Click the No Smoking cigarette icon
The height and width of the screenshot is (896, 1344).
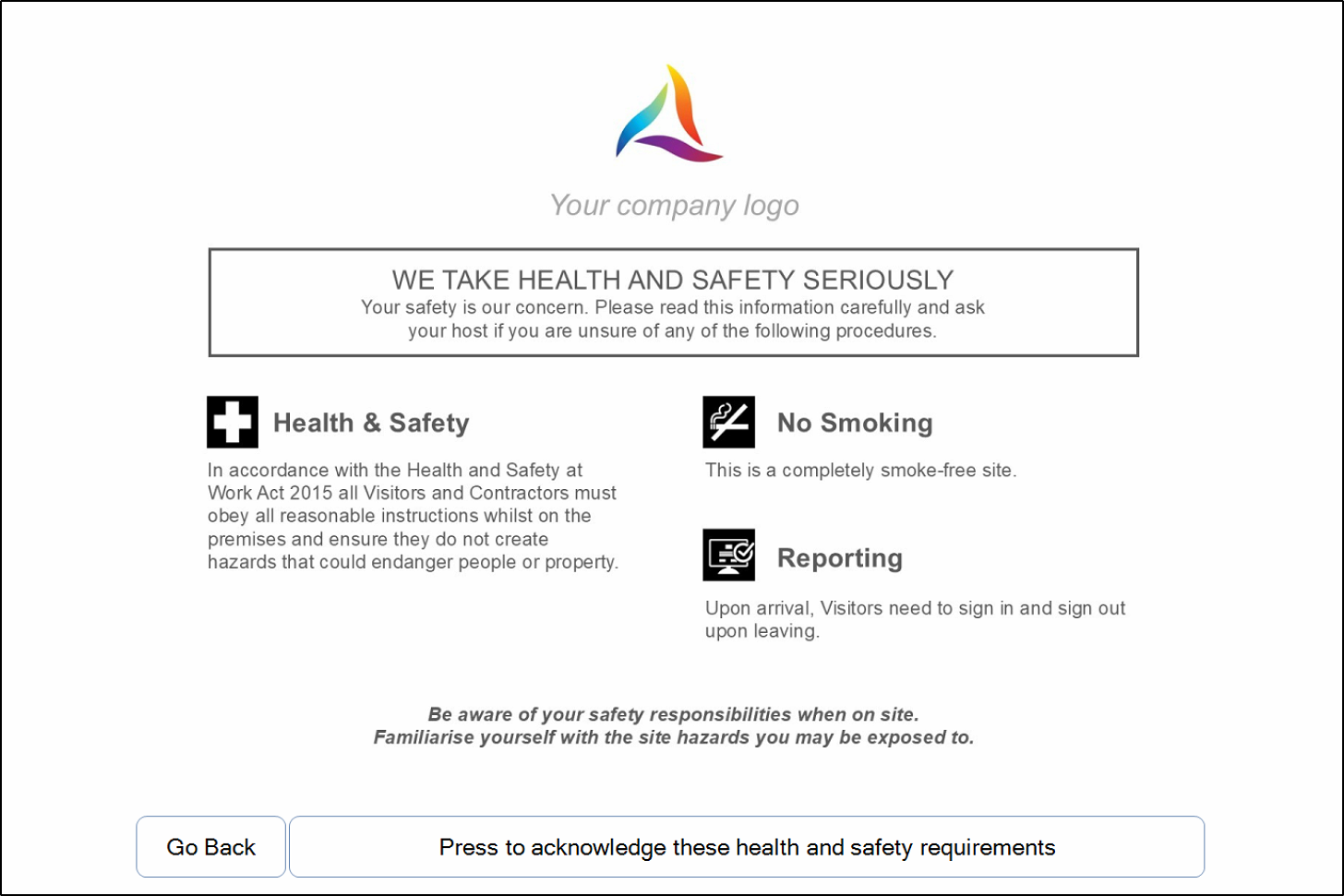tap(729, 422)
